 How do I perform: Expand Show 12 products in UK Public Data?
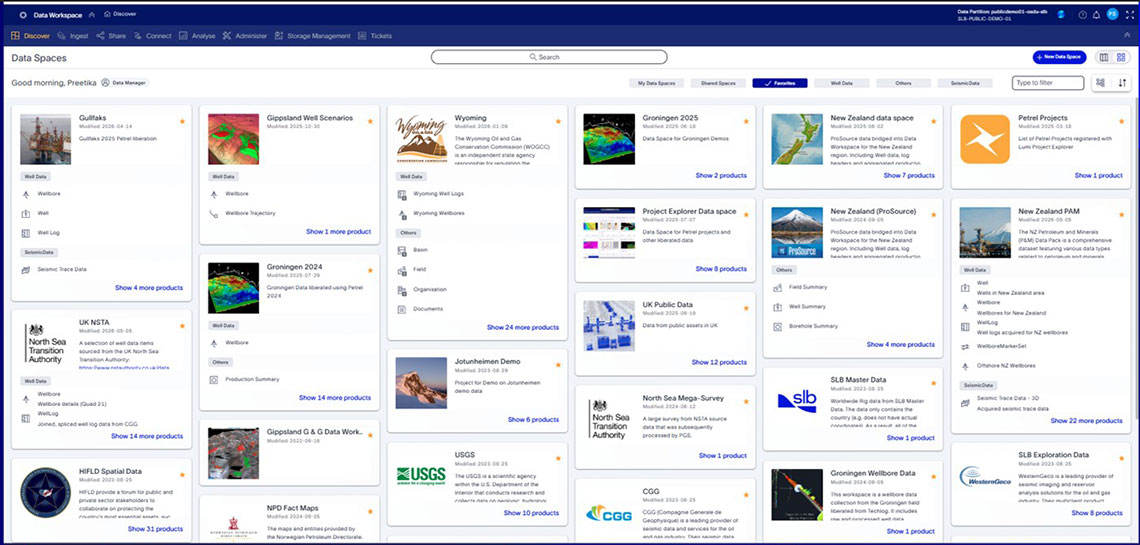point(718,362)
